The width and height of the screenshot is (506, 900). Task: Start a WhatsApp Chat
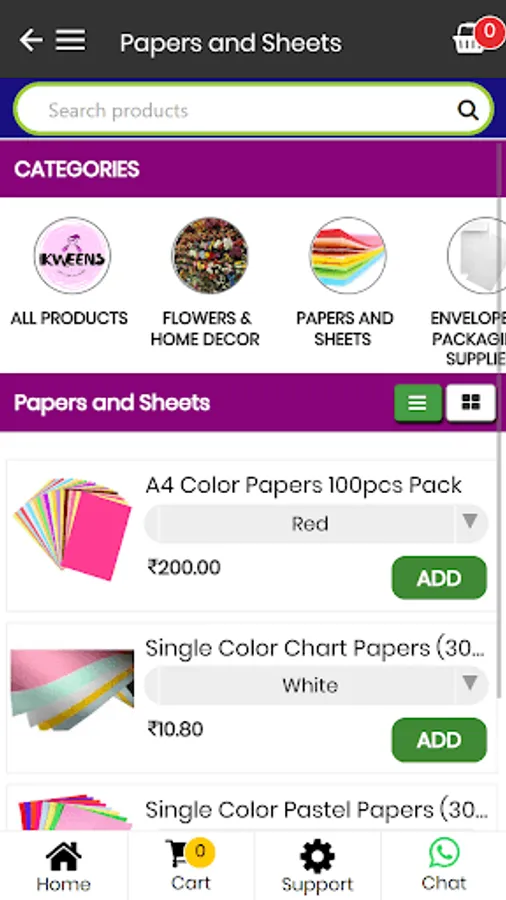443,866
